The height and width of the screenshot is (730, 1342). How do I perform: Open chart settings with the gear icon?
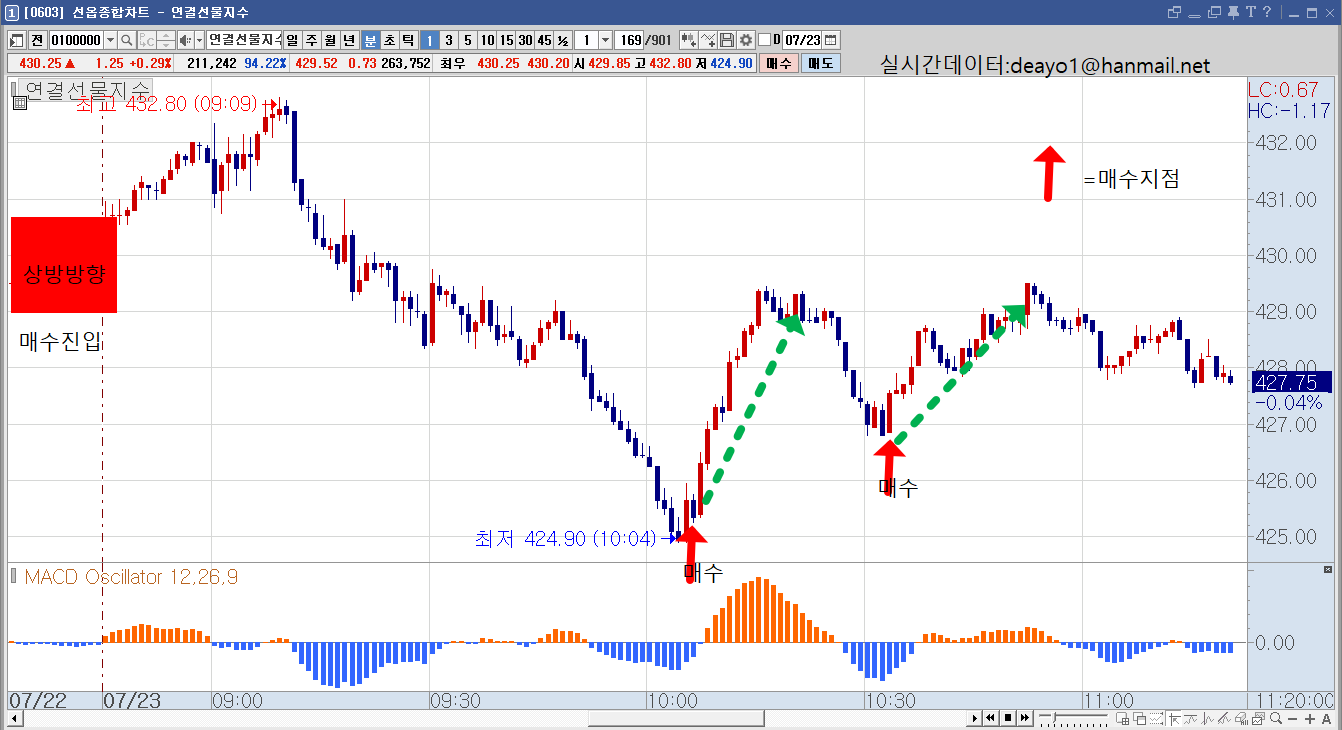pos(745,40)
